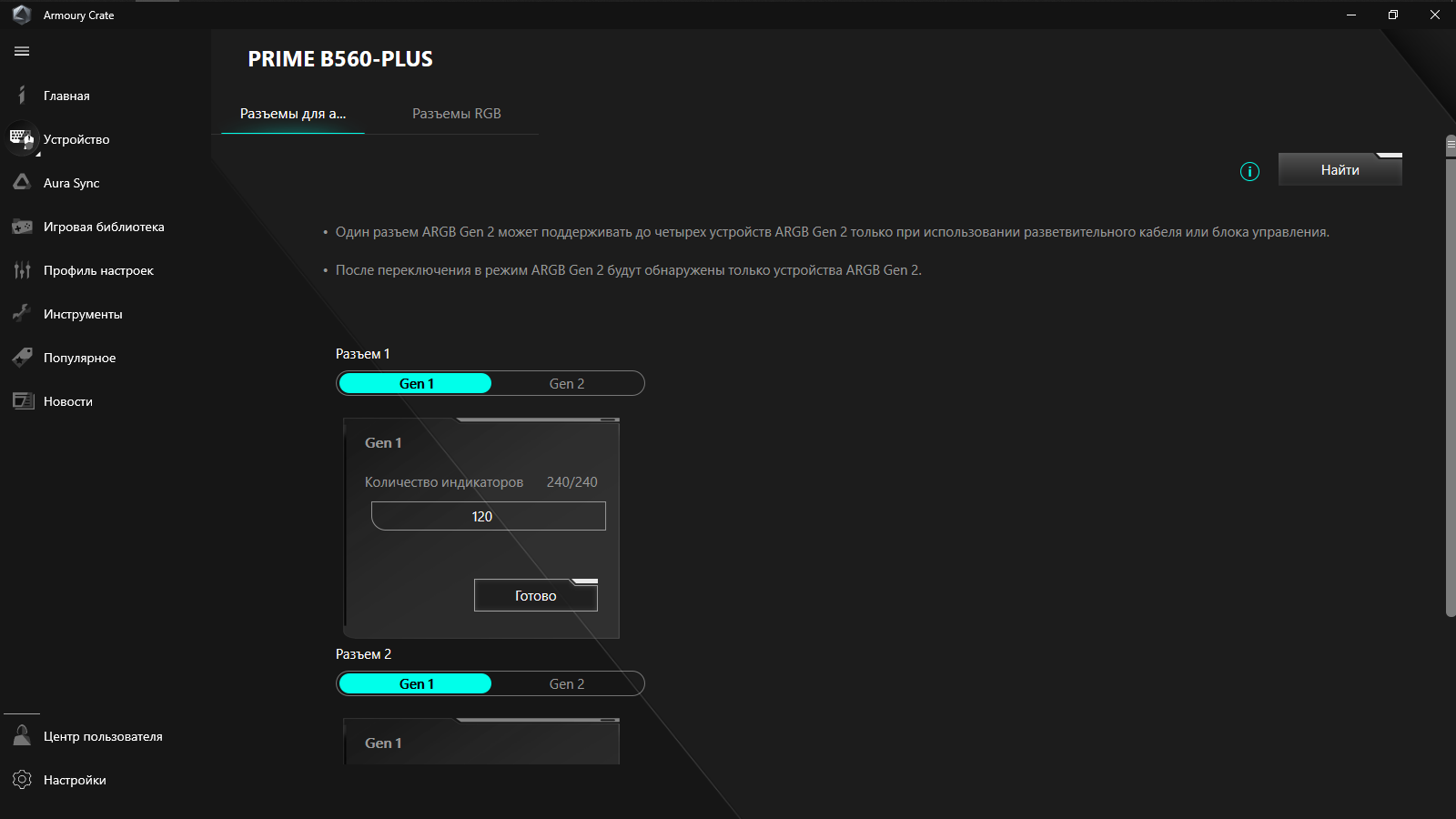Viewport: 1456px width, 819px height.
Task: Click the 240/240 indicator count
Action: tap(572, 482)
